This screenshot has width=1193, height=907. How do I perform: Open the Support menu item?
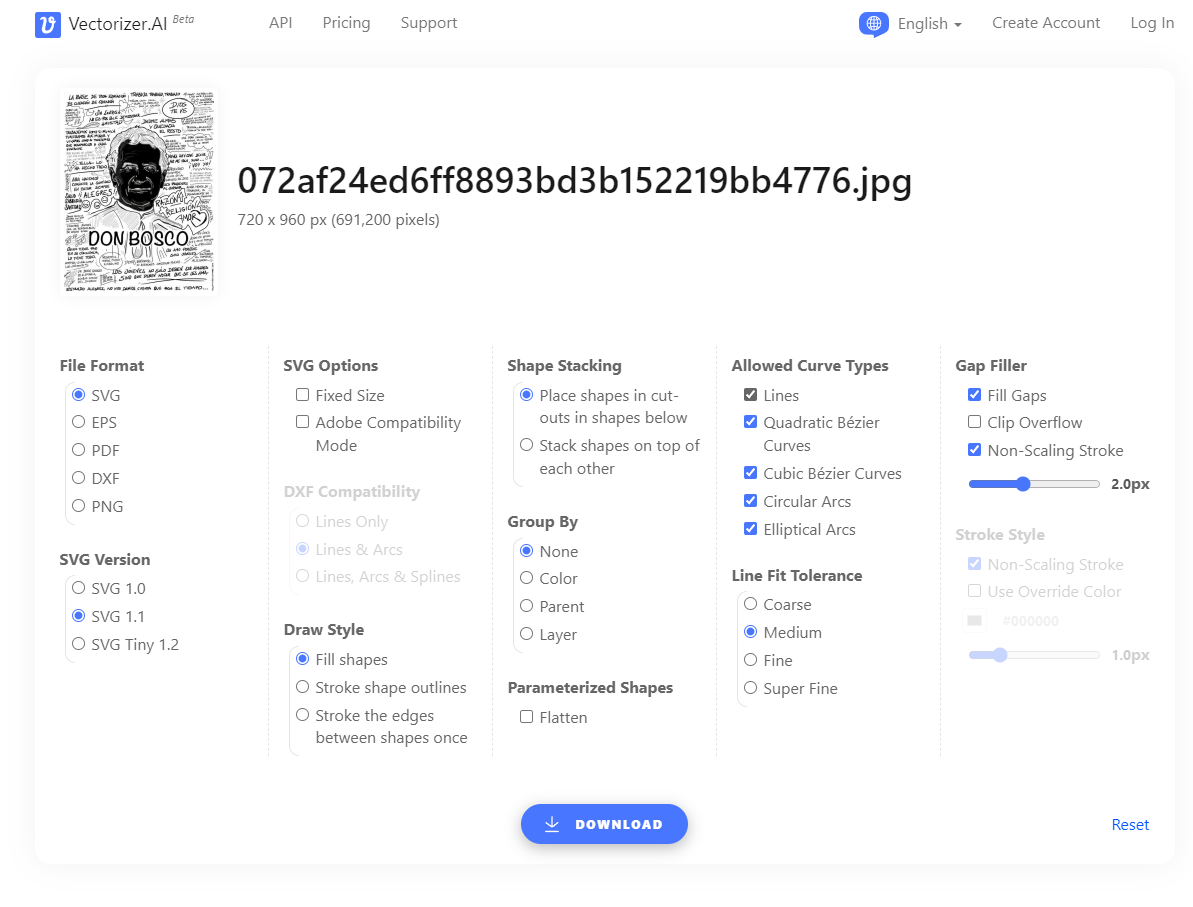[x=428, y=23]
